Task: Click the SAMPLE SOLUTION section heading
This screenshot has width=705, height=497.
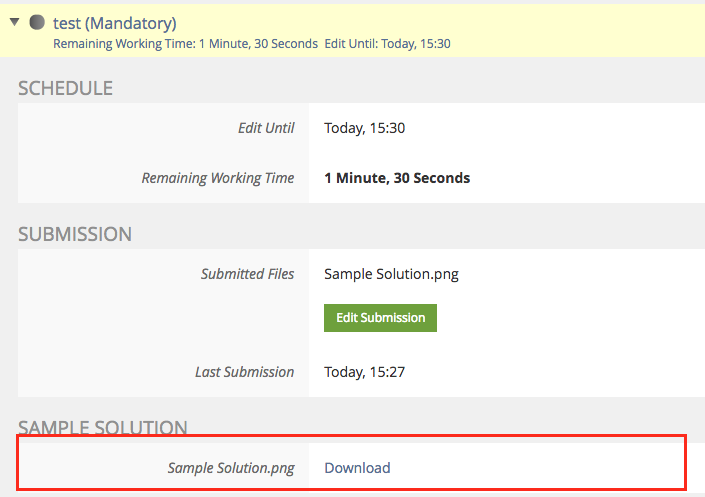Action: click(103, 428)
